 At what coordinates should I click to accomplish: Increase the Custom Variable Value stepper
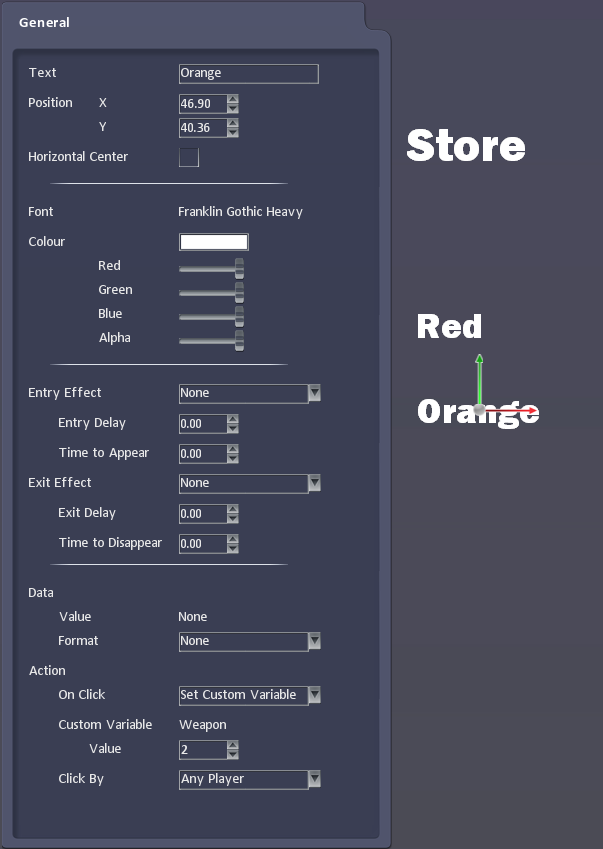click(233, 744)
